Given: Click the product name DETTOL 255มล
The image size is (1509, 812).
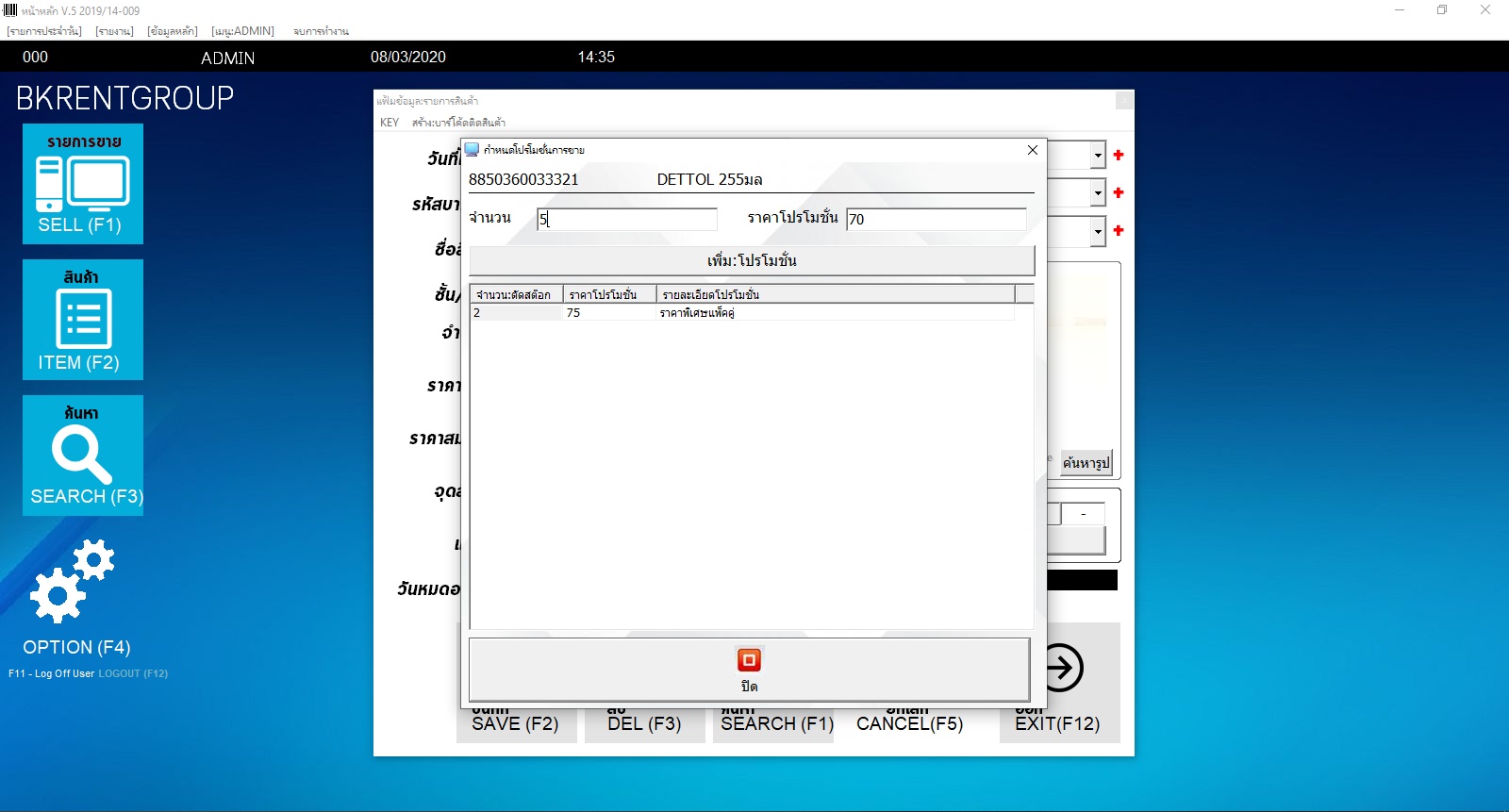Looking at the screenshot, I should click(709, 179).
